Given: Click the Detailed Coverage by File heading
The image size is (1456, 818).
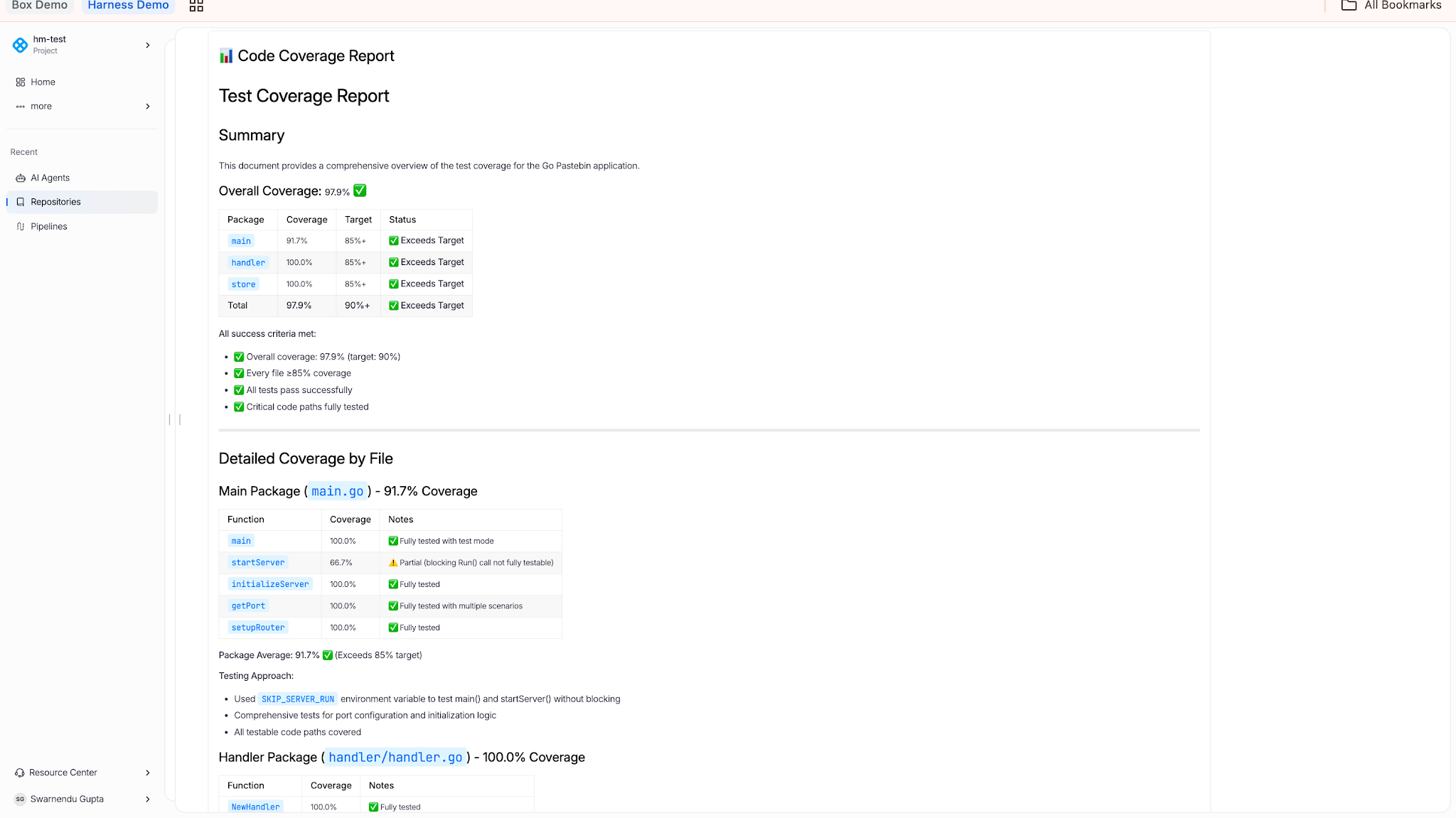Looking at the screenshot, I should [306, 459].
